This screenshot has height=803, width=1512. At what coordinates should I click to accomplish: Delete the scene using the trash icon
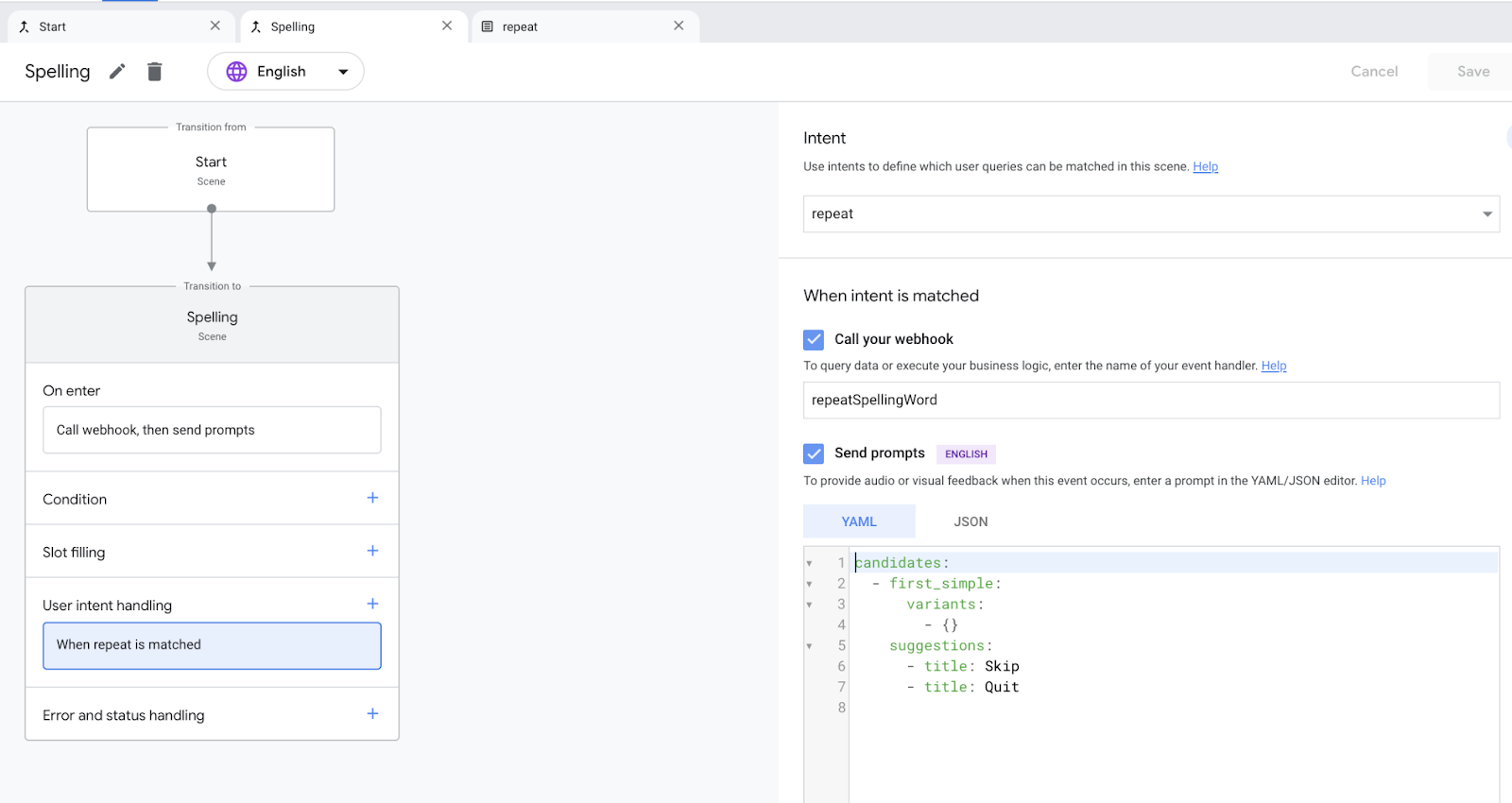[155, 72]
